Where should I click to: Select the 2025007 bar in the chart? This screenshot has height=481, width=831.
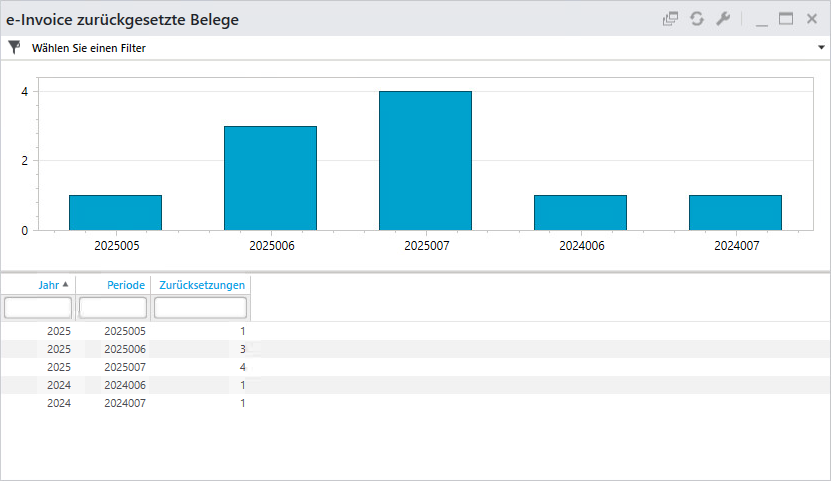click(425, 161)
